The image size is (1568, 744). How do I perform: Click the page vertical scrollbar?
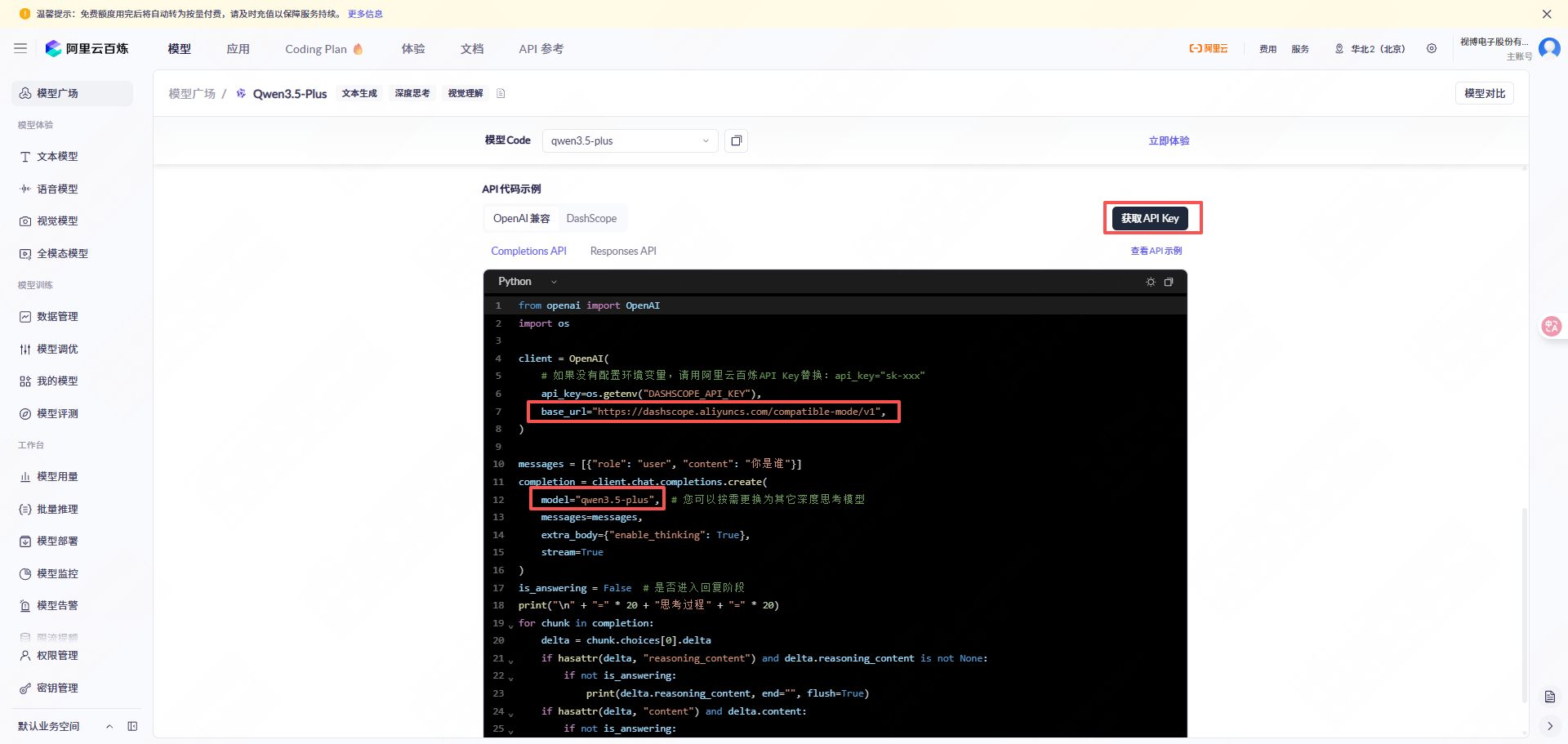point(1524,604)
